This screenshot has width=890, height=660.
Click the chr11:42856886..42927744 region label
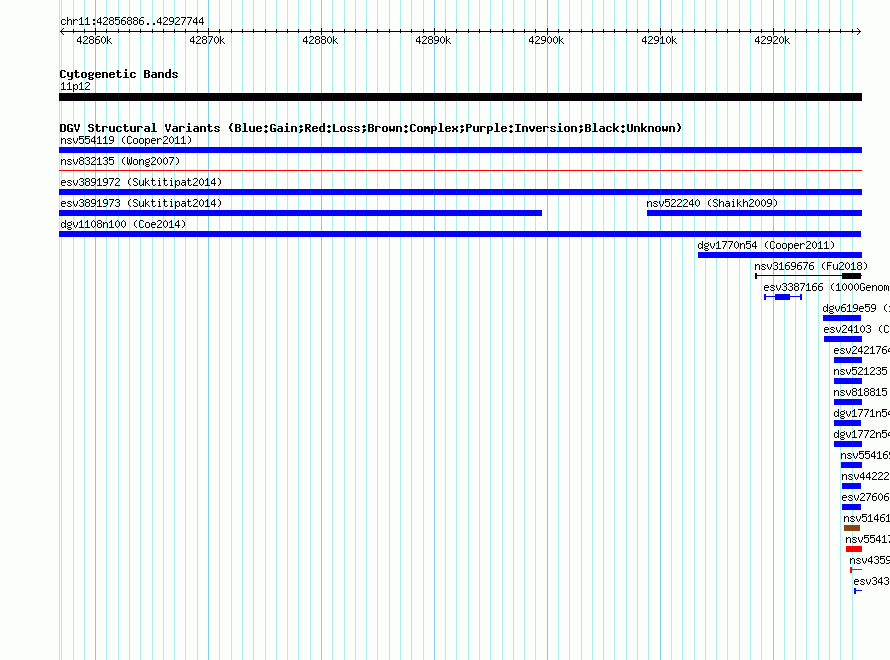132,21
